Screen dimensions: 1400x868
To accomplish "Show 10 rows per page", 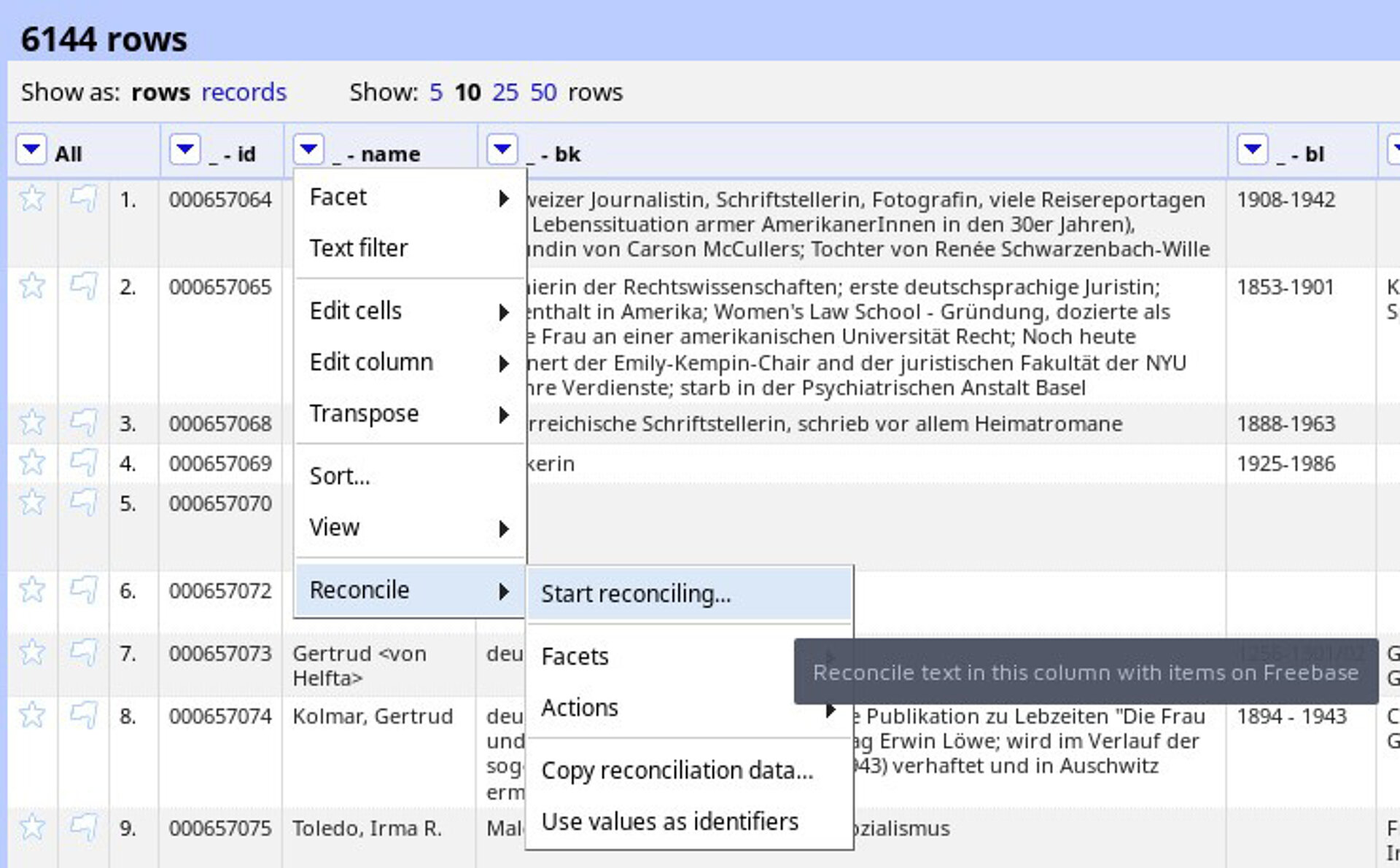I will [x=467, y=93].
